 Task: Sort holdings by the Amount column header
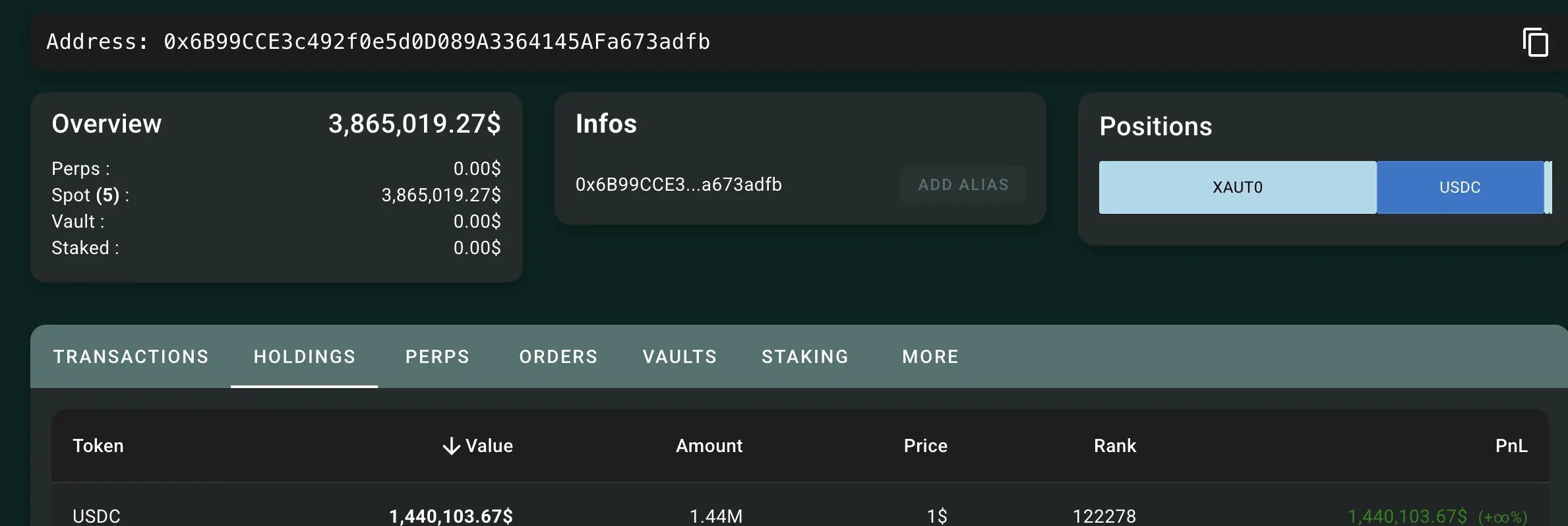[709, 446]
